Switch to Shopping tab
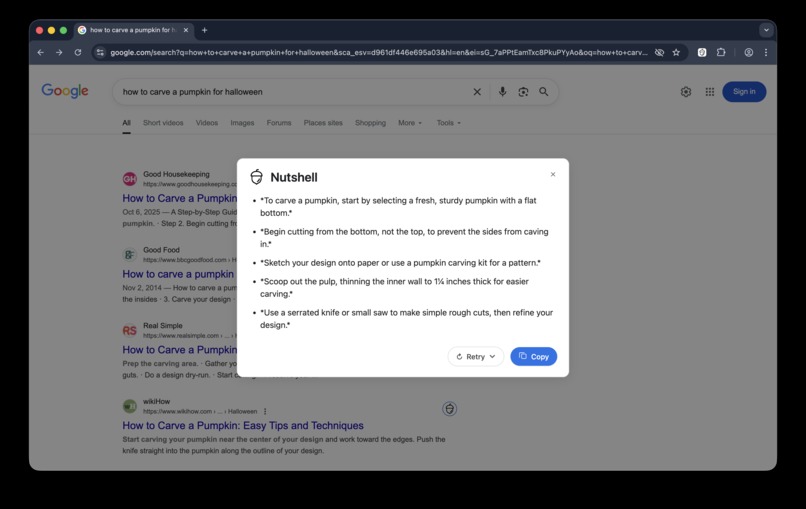The width and height of the screenshot is (806, 509). tap(370, 123)
